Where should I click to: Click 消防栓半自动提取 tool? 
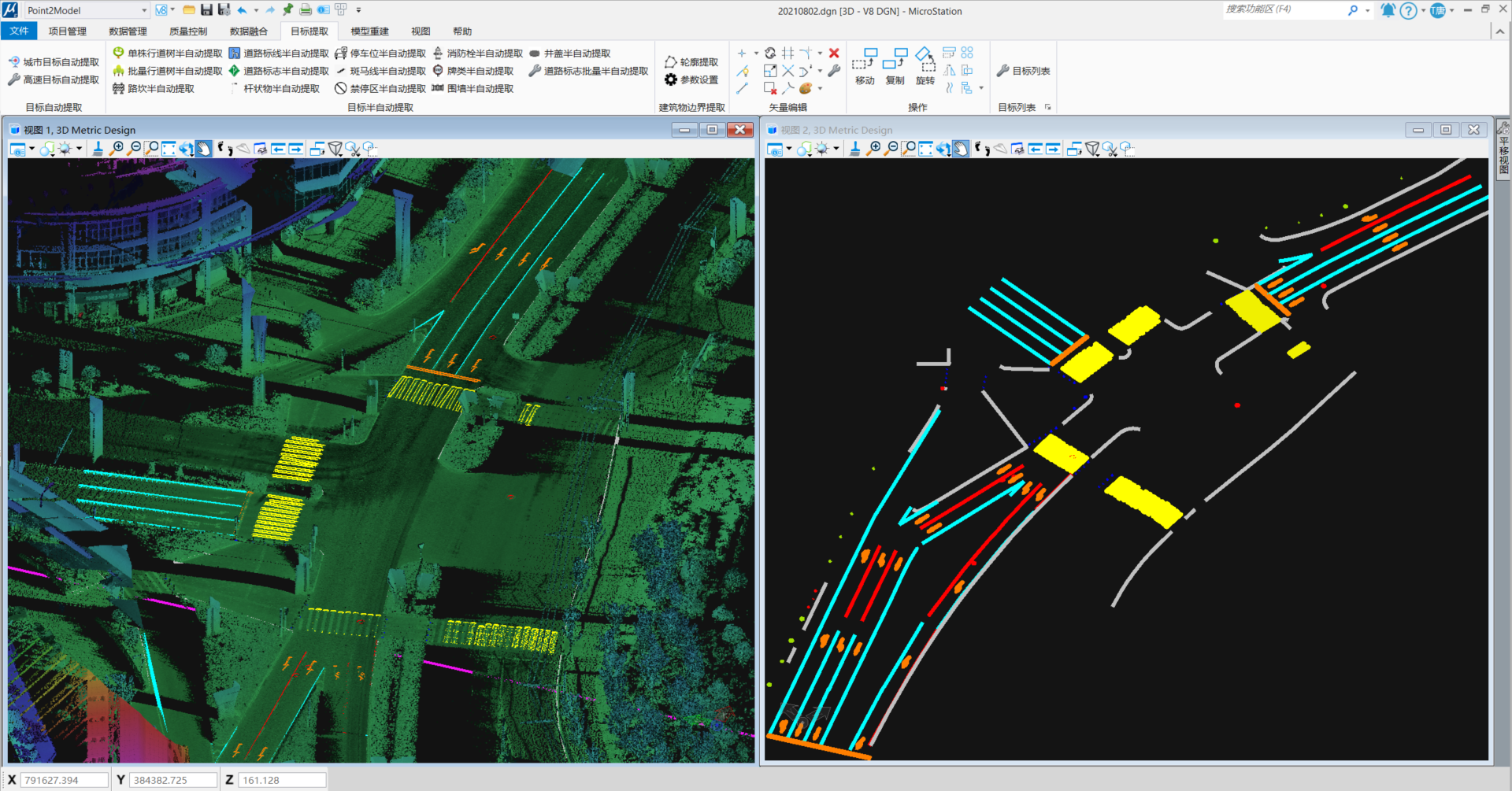coord(477,53)
